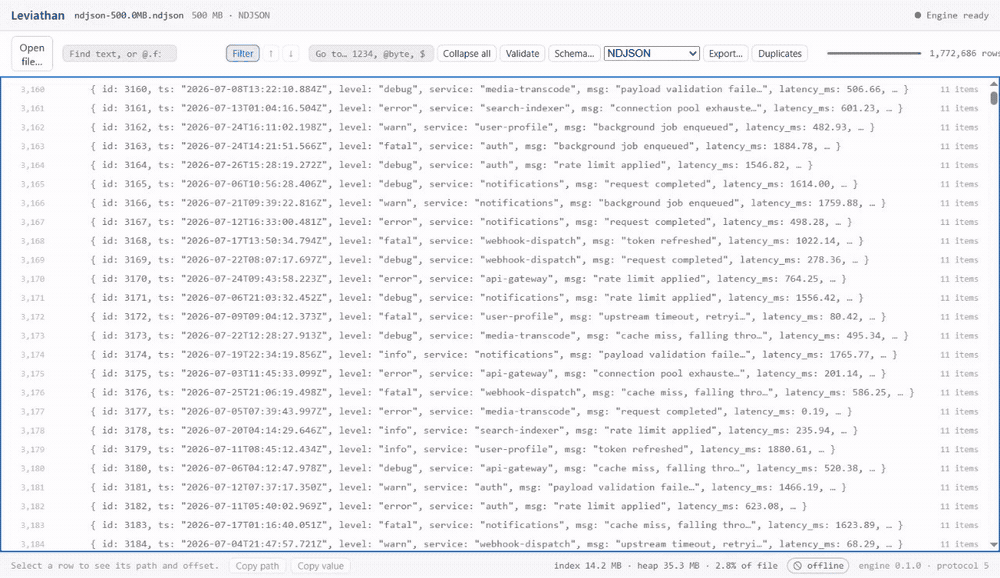This screenshot has height=578, width=1000.
Task: Toggle the Filter button
Action: point(242,54)
